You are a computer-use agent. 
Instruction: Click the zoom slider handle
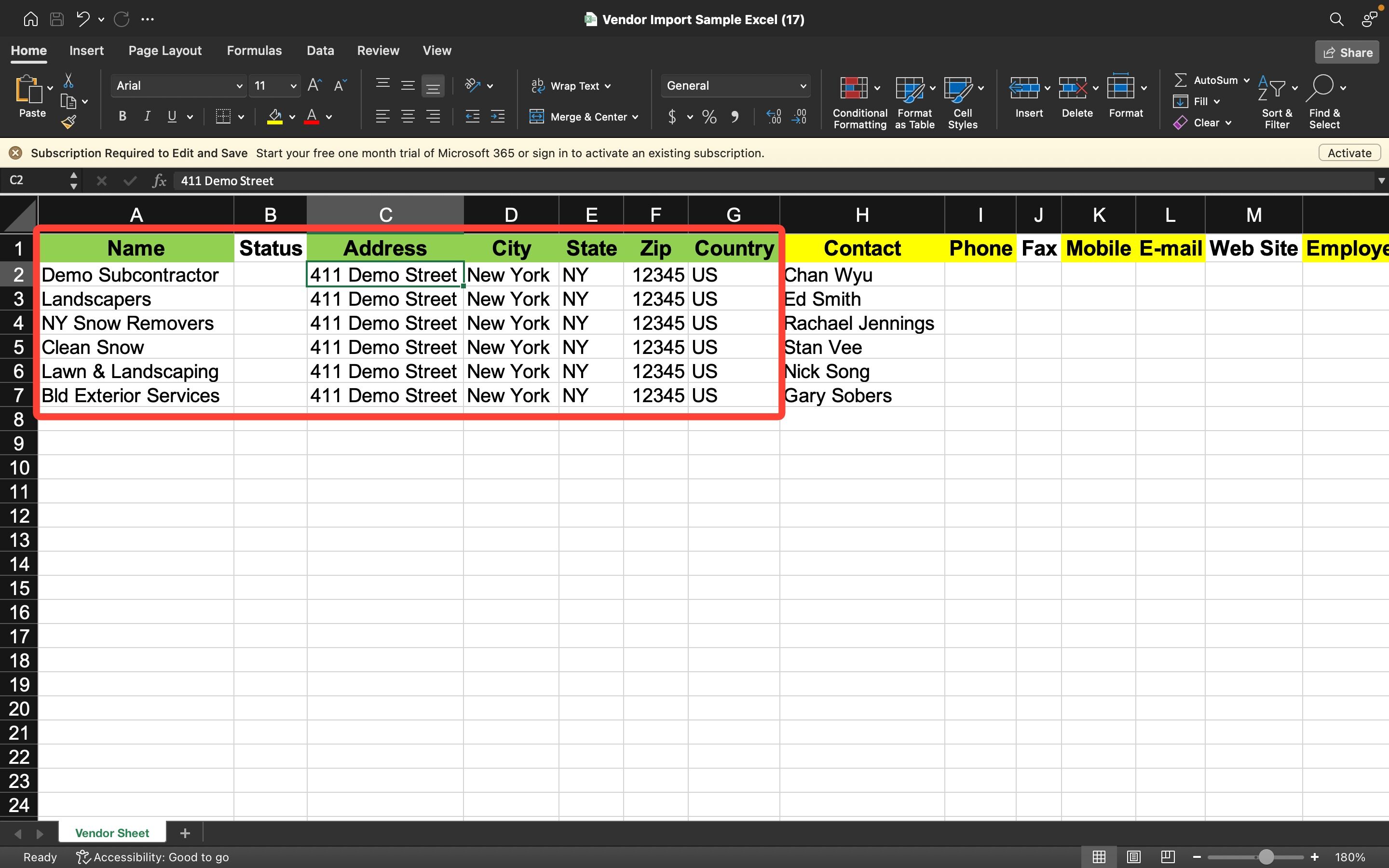click(1266, 857)
